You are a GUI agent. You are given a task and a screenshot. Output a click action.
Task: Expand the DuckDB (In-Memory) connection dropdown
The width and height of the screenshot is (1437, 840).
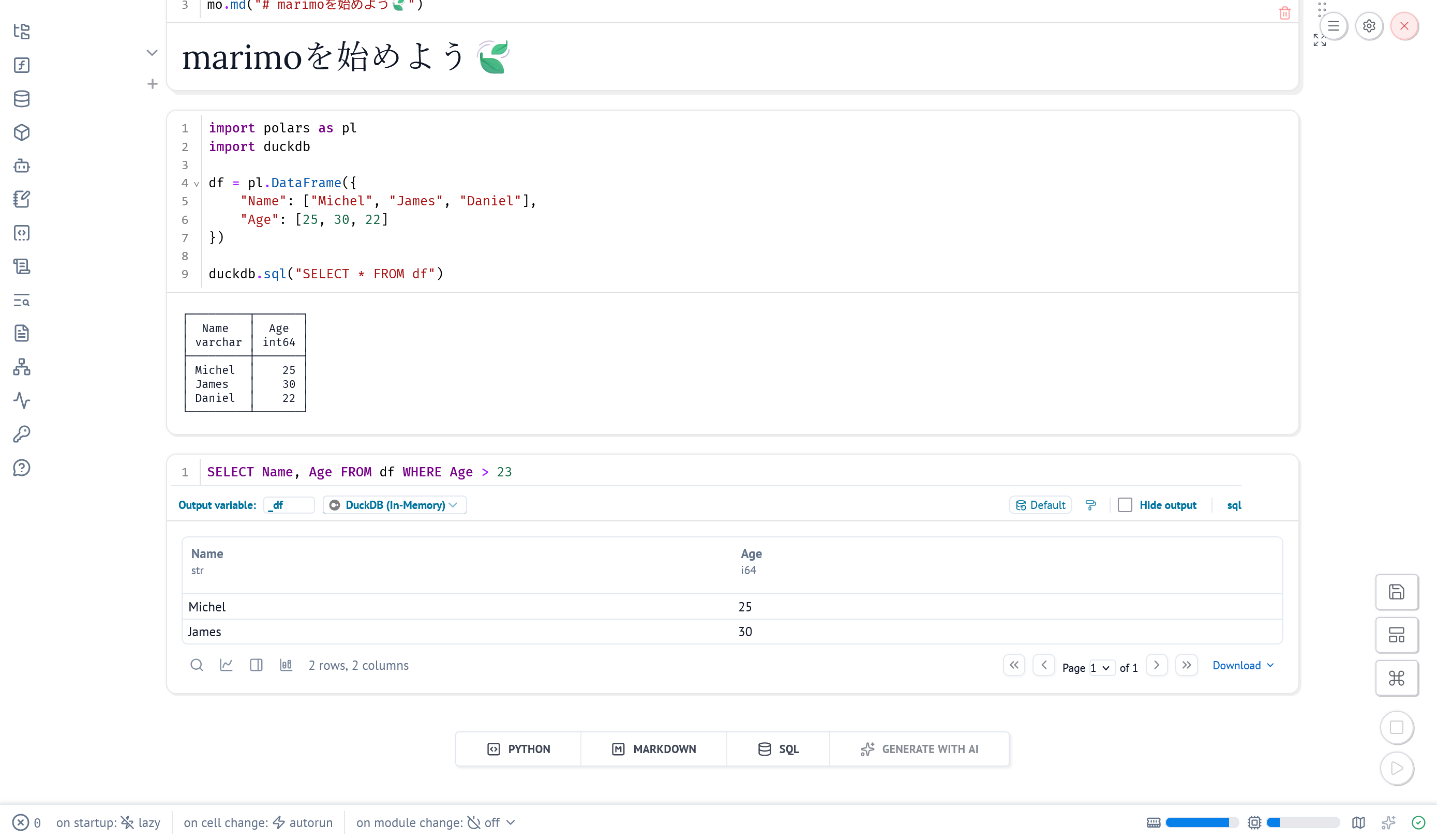(x=395, y=505)
